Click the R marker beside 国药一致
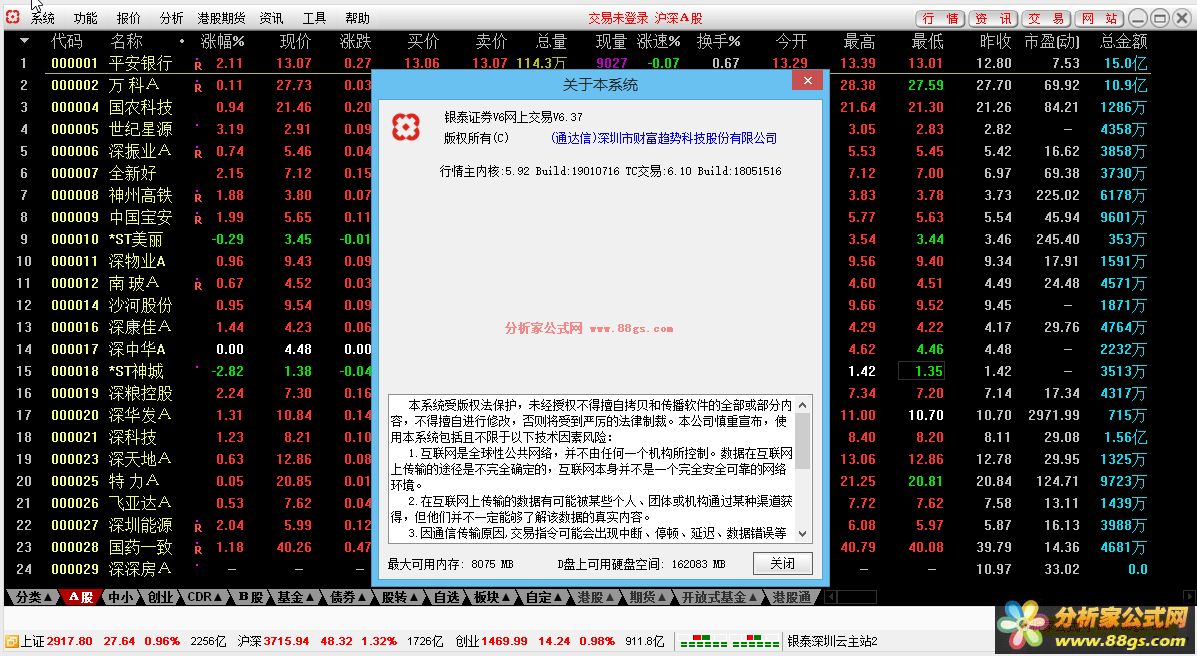 (198, 549)
